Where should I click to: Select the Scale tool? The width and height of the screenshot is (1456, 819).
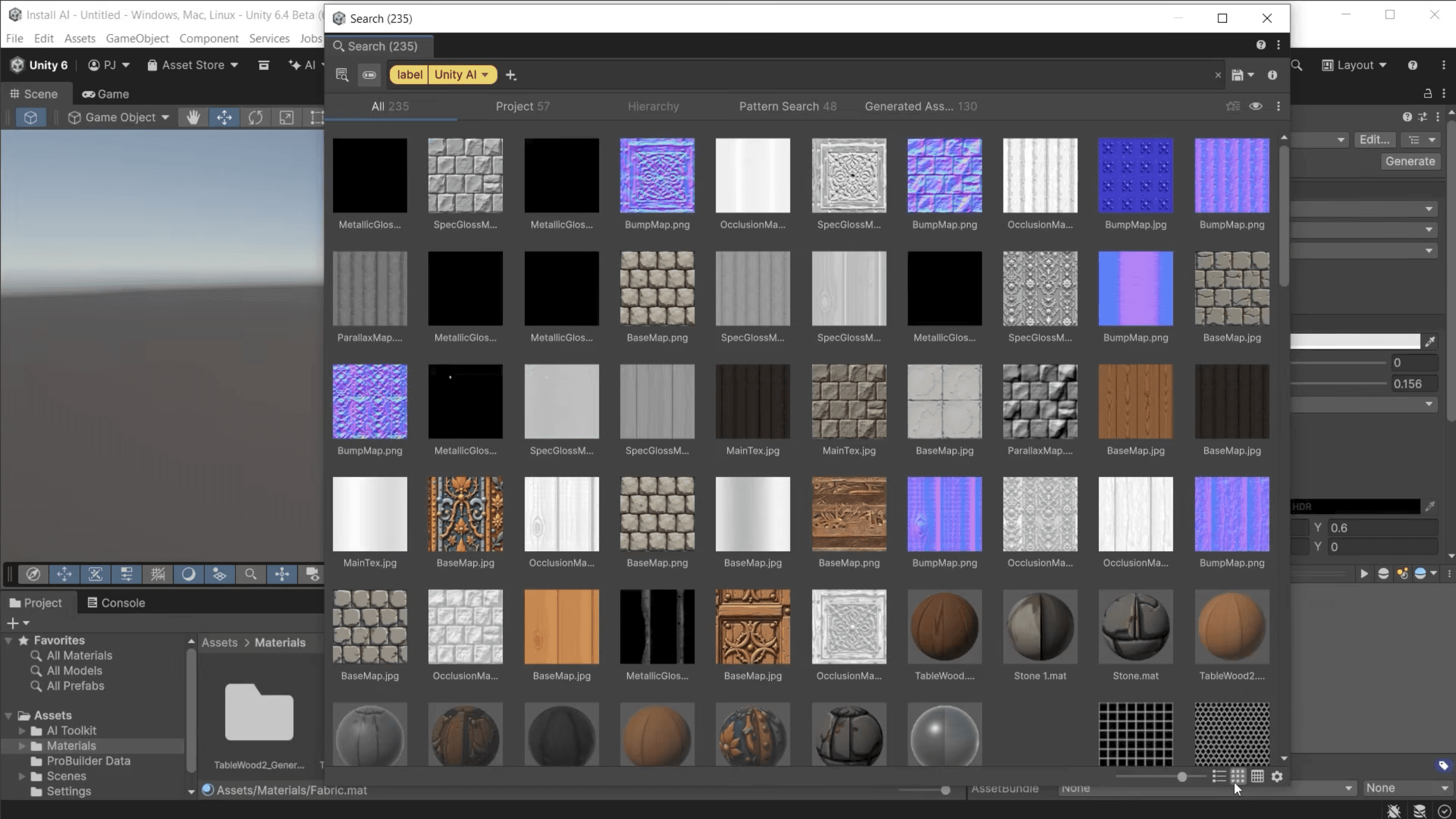(286, 117)
